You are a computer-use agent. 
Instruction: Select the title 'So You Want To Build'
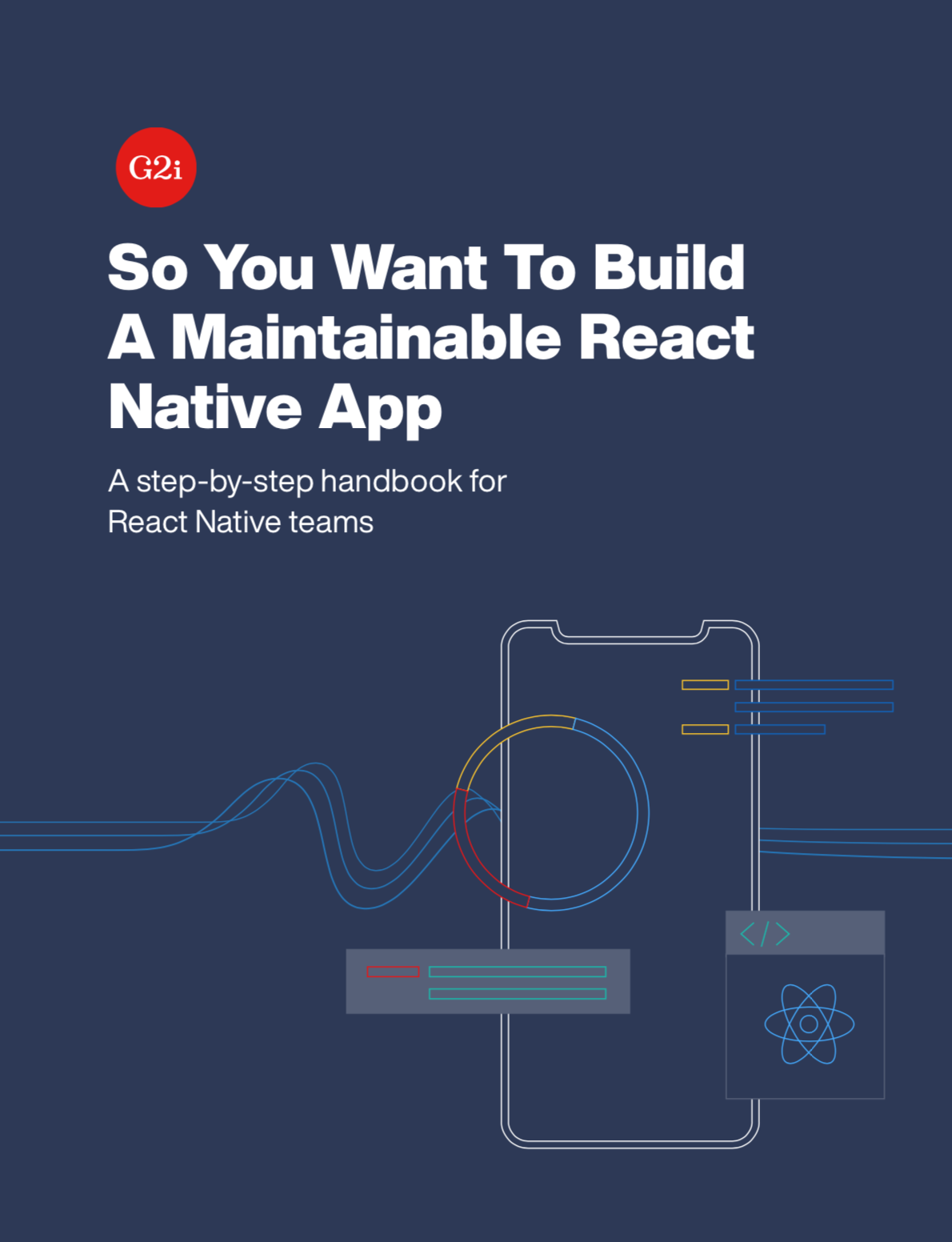pos(426,268)
